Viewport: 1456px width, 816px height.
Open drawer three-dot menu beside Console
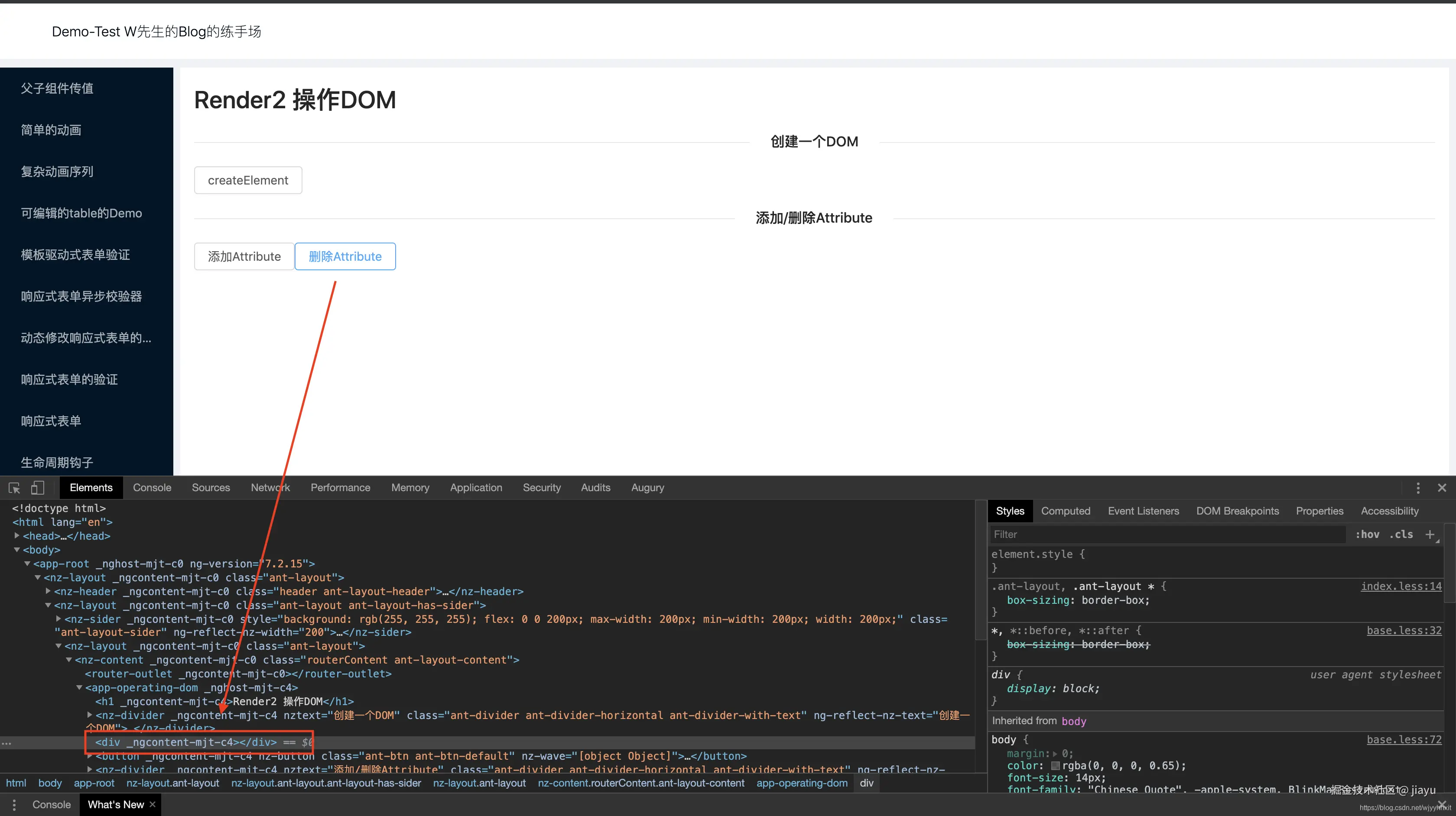pyautogui.click(x=14, y=805)
